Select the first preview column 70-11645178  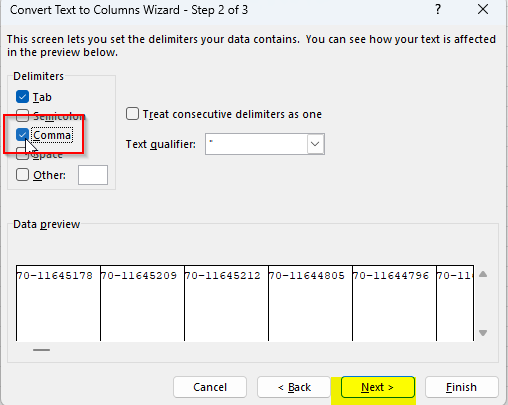[58, 303]
